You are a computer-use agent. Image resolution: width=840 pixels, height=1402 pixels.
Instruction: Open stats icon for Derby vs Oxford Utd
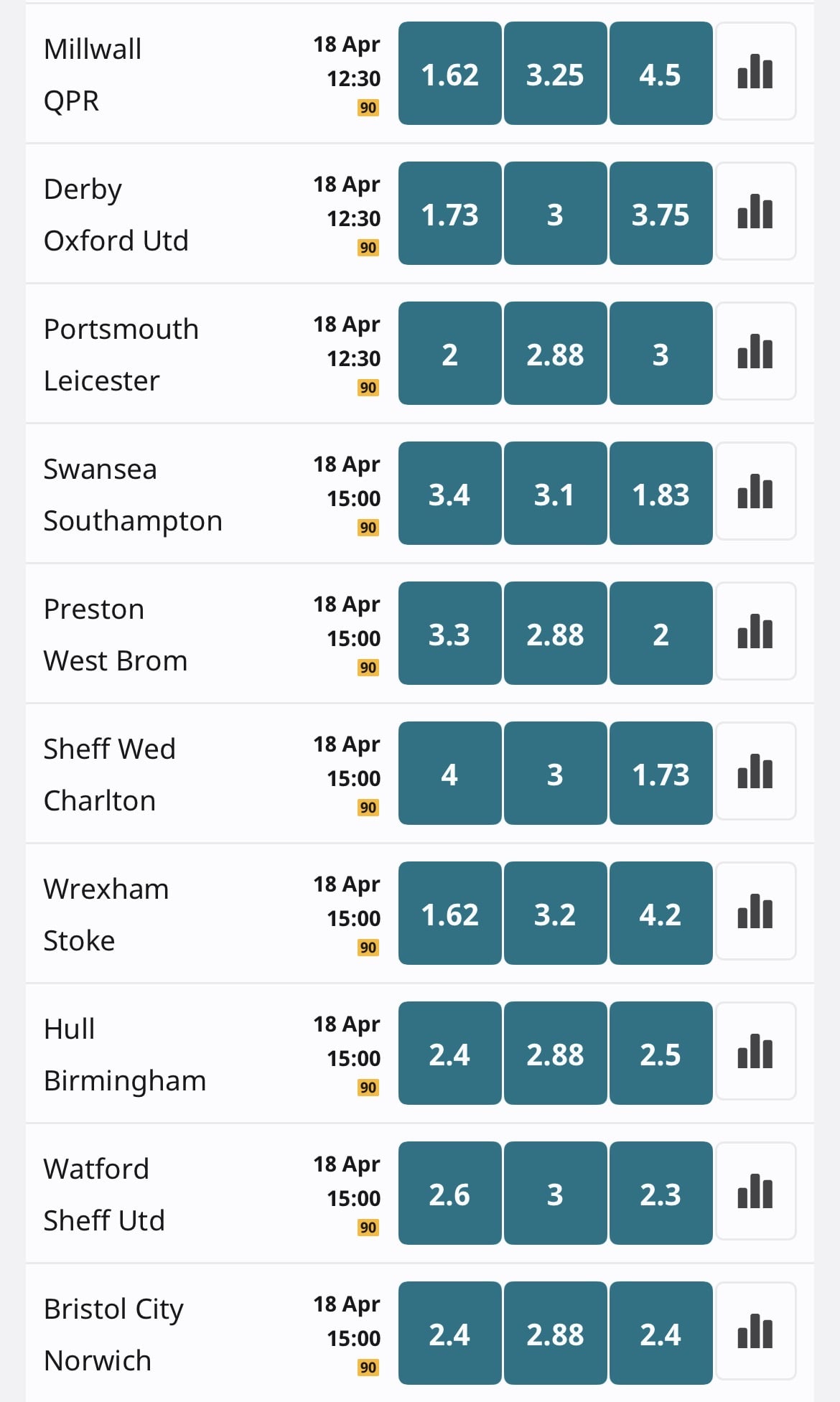click(756, 212)
